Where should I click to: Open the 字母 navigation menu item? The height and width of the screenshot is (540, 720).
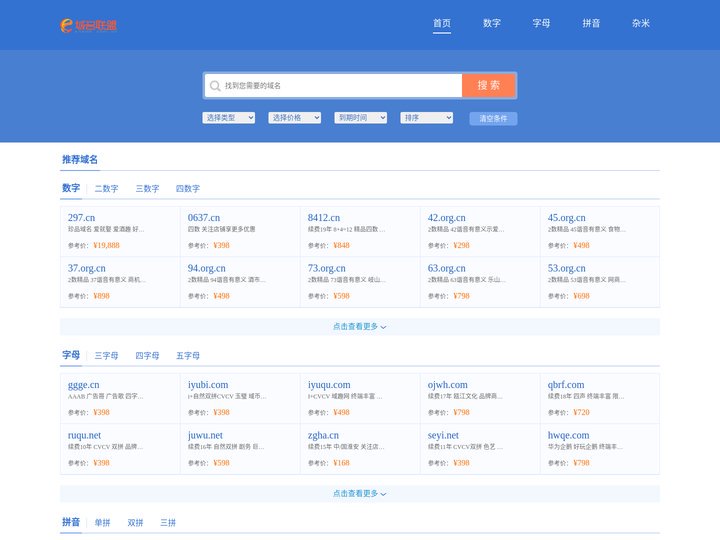(541, 23)
